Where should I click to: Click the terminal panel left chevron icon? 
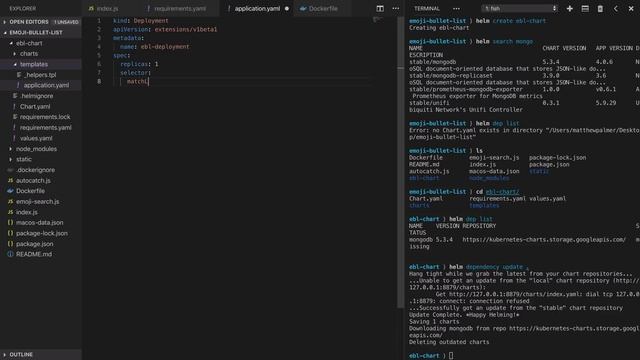point(616,9)
